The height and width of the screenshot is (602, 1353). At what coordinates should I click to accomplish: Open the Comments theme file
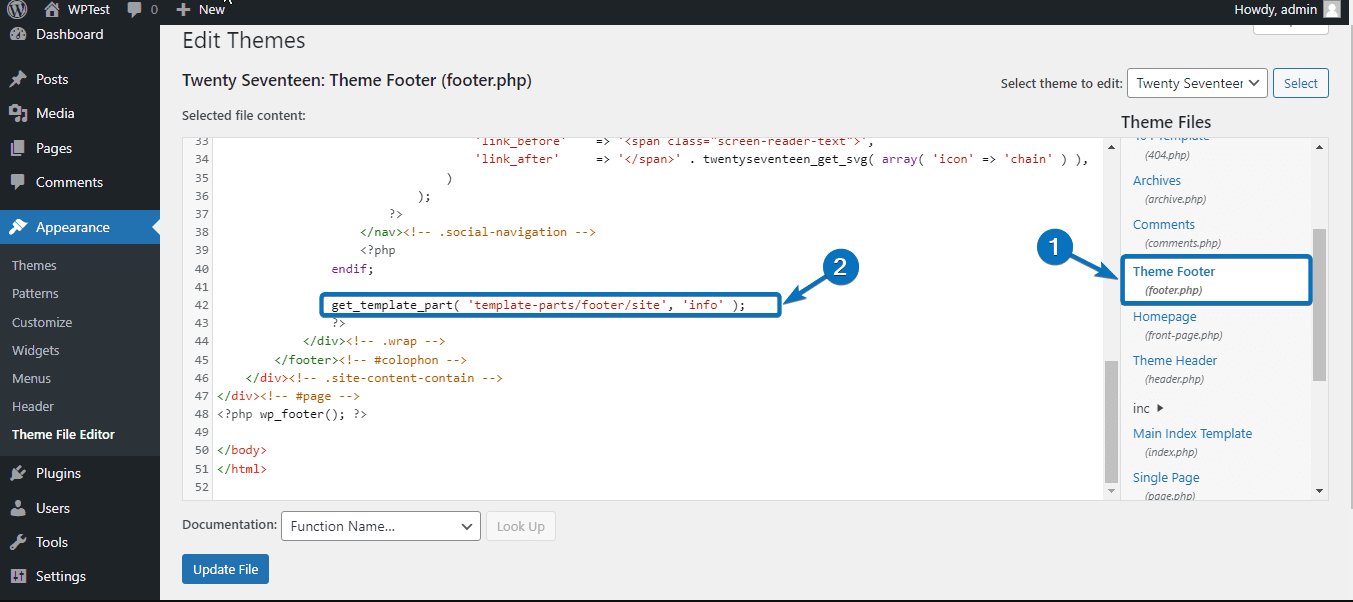(x=1164, y=224)
